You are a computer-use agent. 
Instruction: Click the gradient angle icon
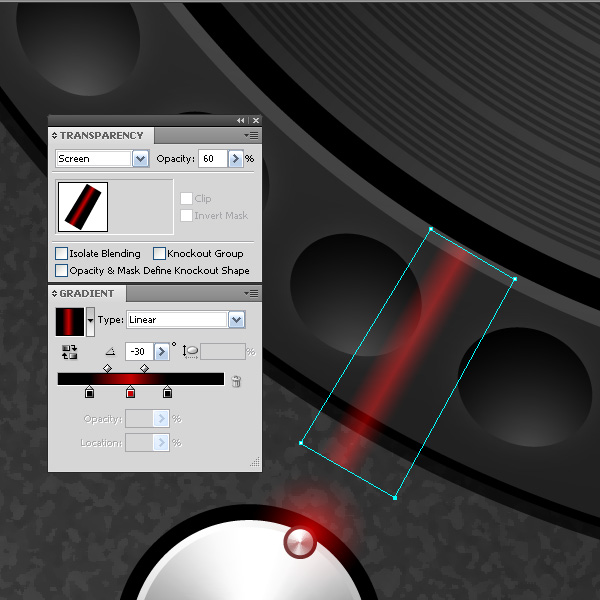[x=110, y=351]
